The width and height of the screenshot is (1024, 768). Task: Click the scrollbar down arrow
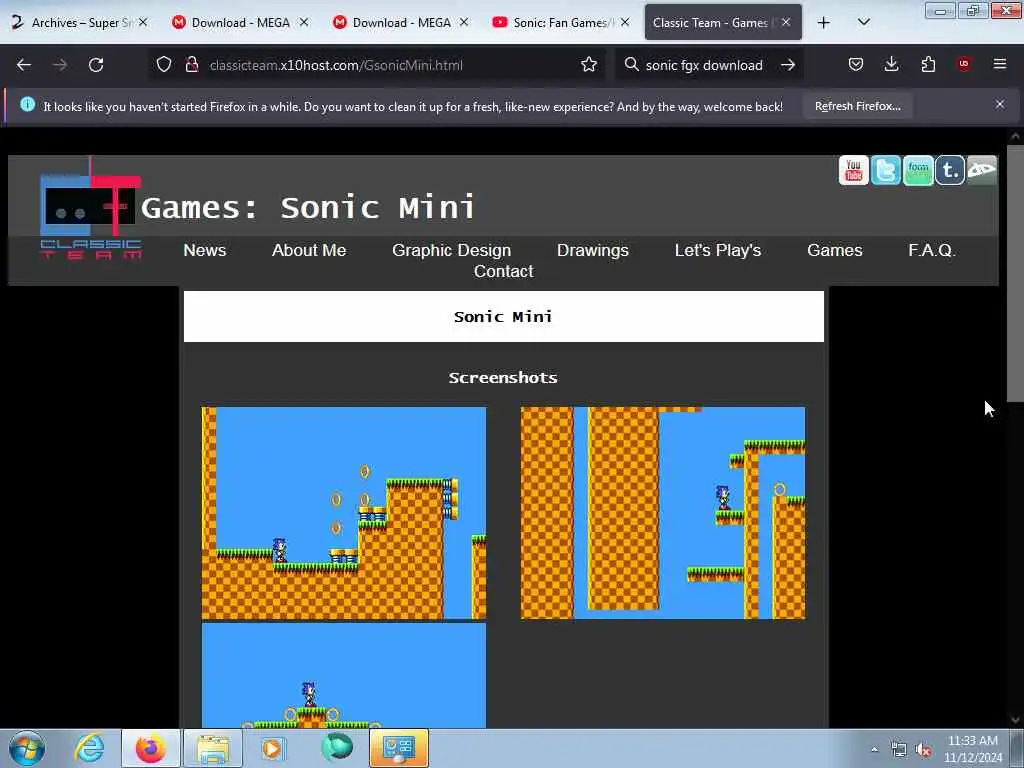pyautogui.click(x=1015, y=720)
